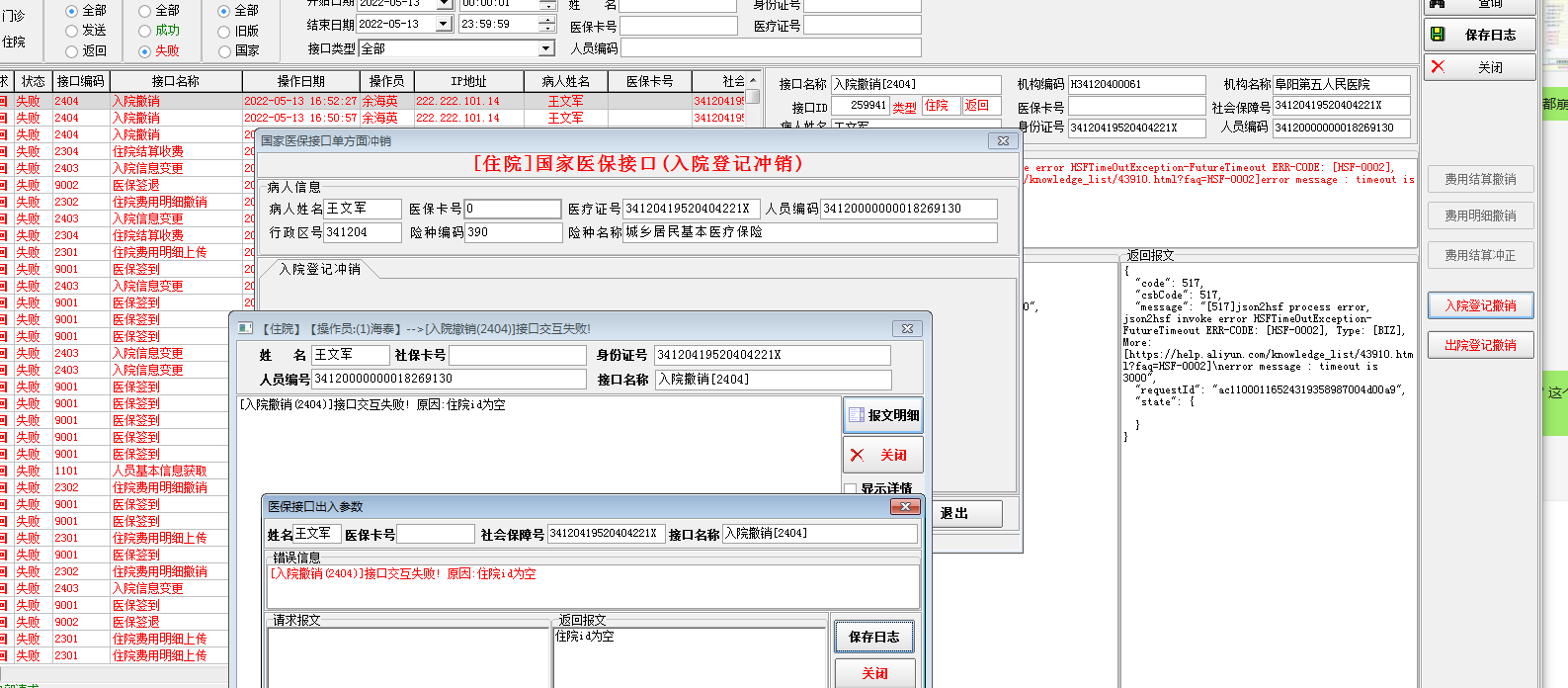Close the 接口交互失败 message dialog title bar

907,328
